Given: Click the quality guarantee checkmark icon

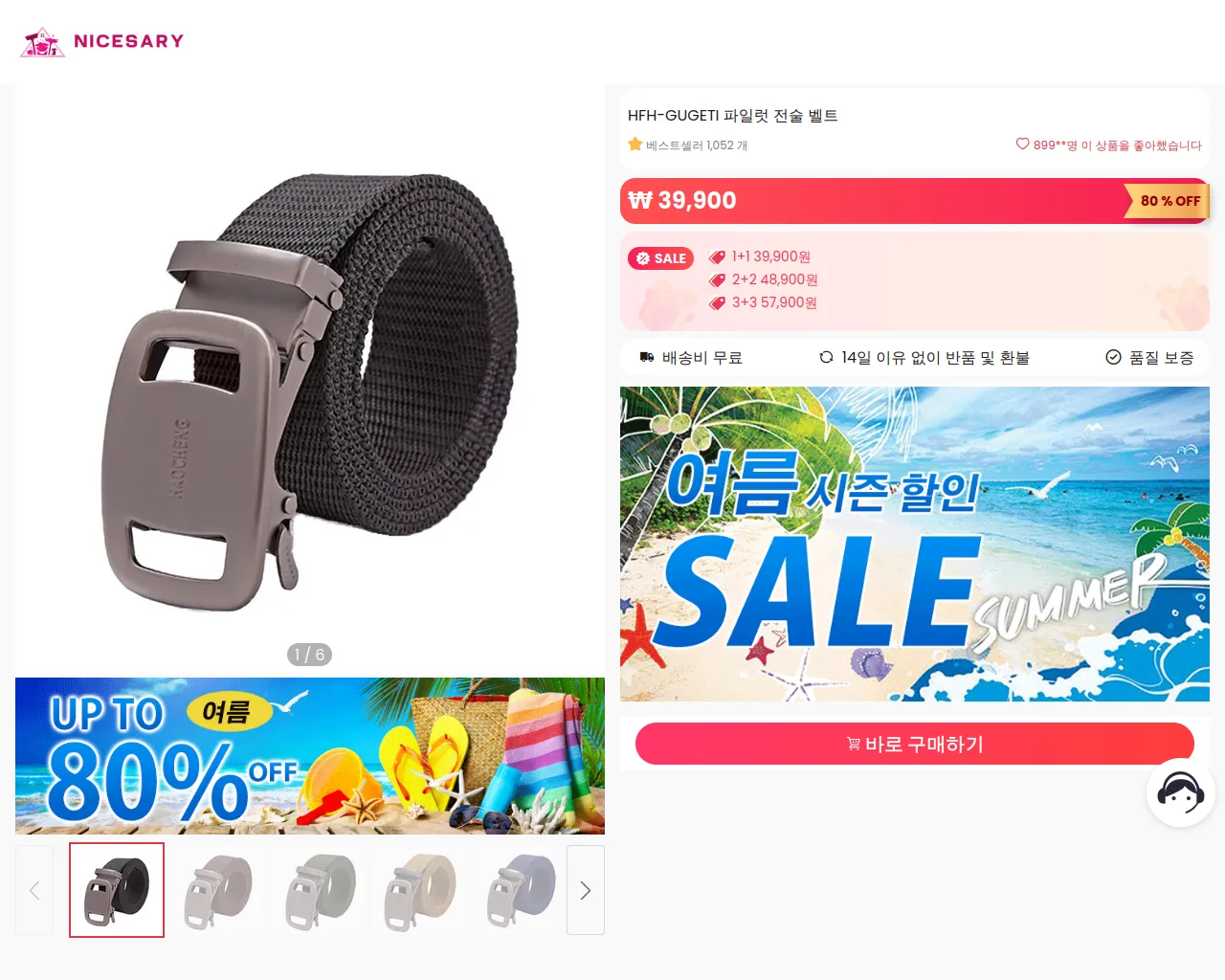Looking at the screenshot, I should click(1113, 357).
